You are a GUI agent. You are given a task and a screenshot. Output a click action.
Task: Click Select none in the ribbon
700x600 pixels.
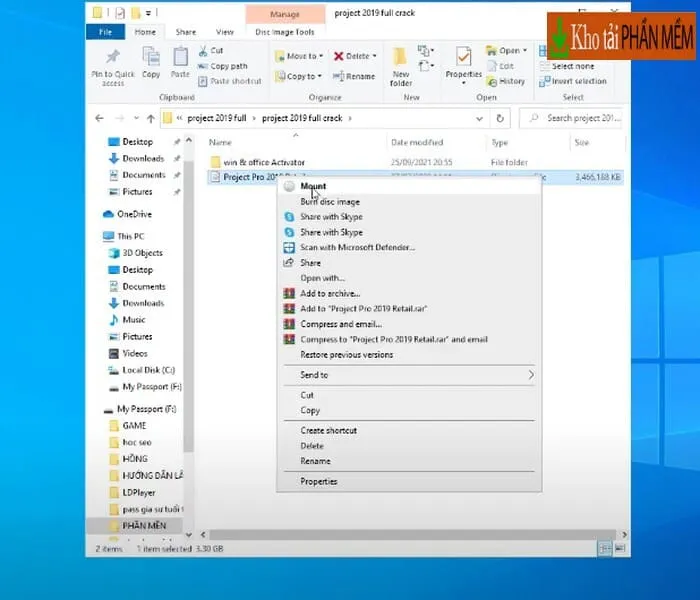(567, 66)
